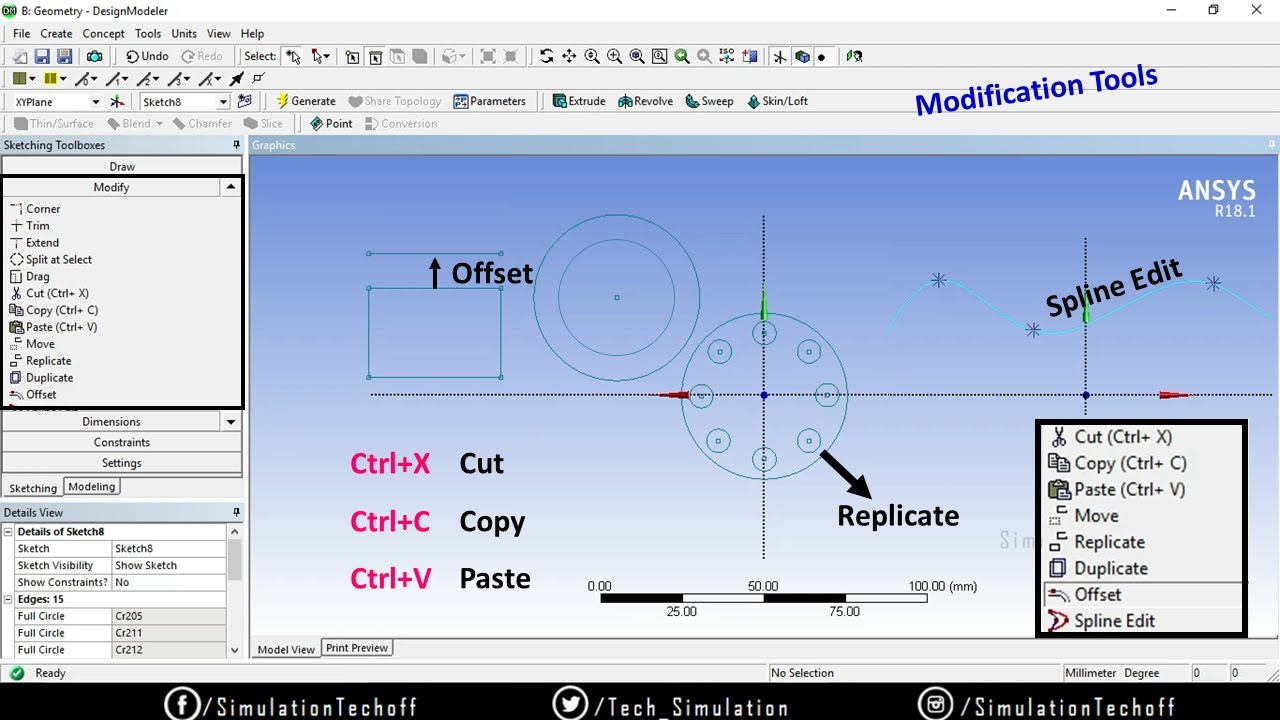Click the Save Project disk icon
This screenshot has width=1280, height=720.
tap(42, 57)
